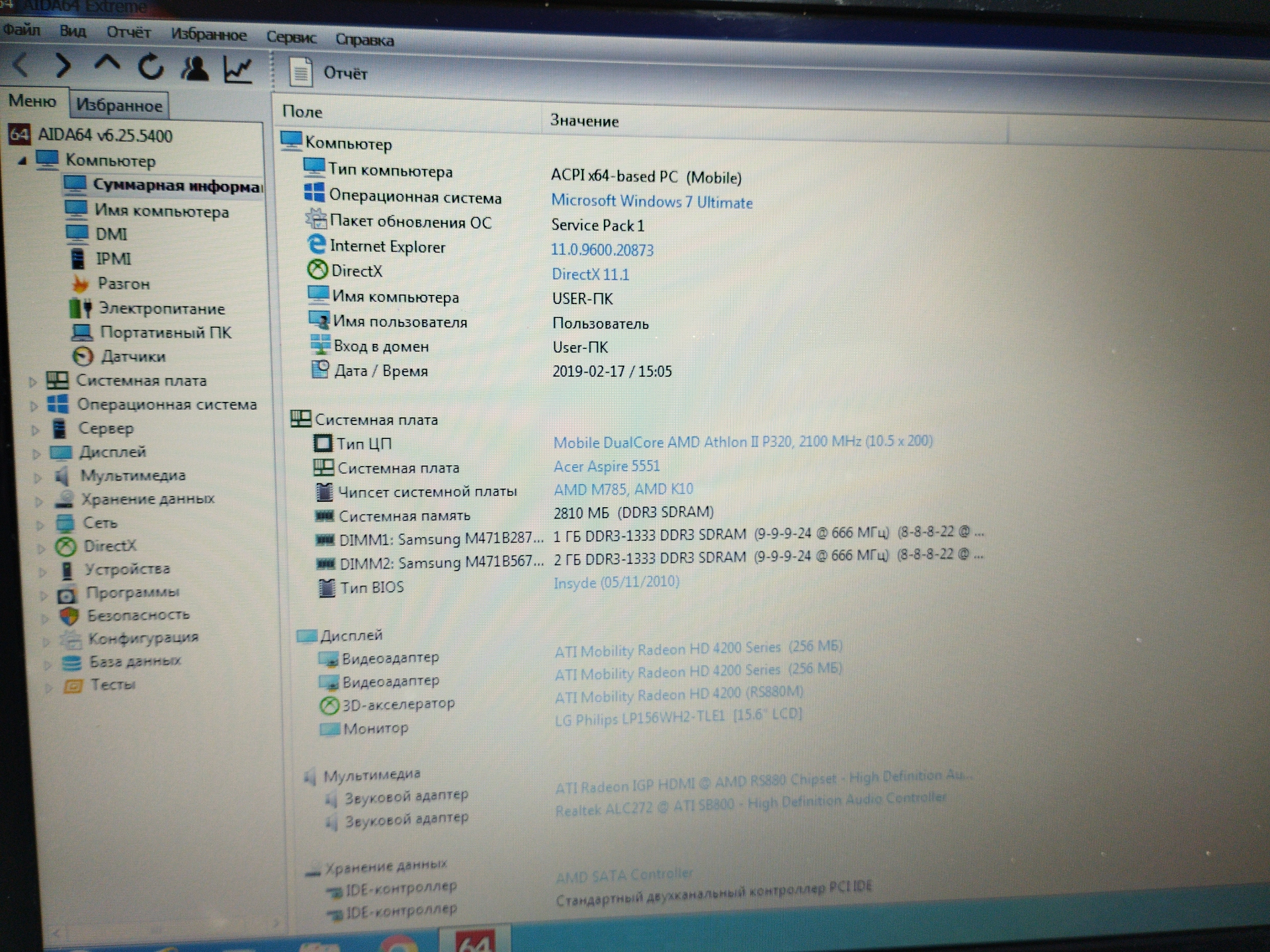Open the Сервис menu

[x=291, y=38]
